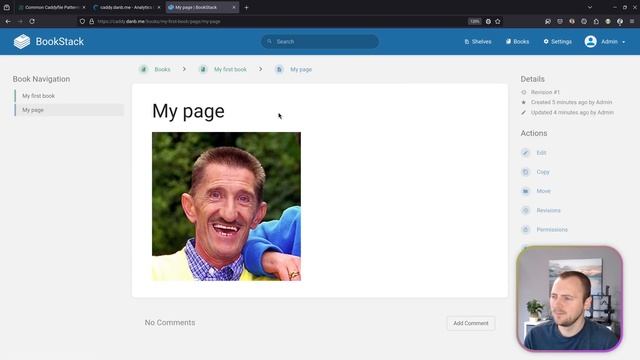Screen dimensions: 640x360
Task: Open the Books header link
Action: (518, 42)
